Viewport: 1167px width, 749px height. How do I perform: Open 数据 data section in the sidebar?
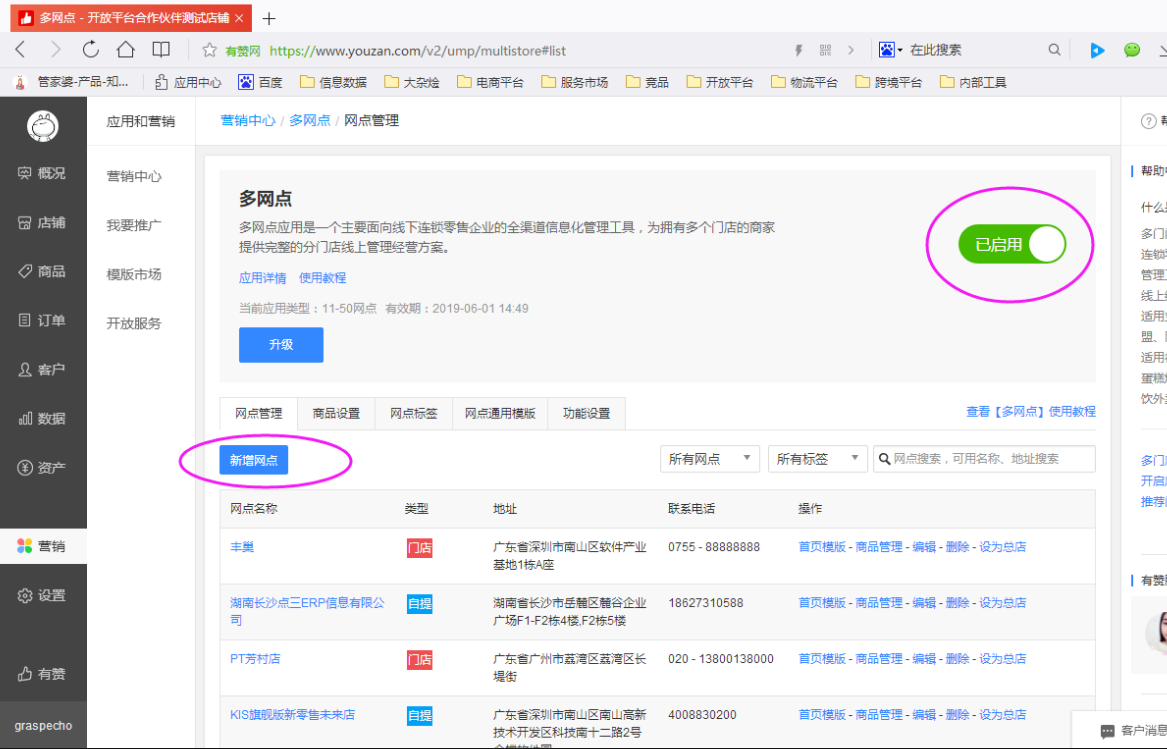click(43, 418)
